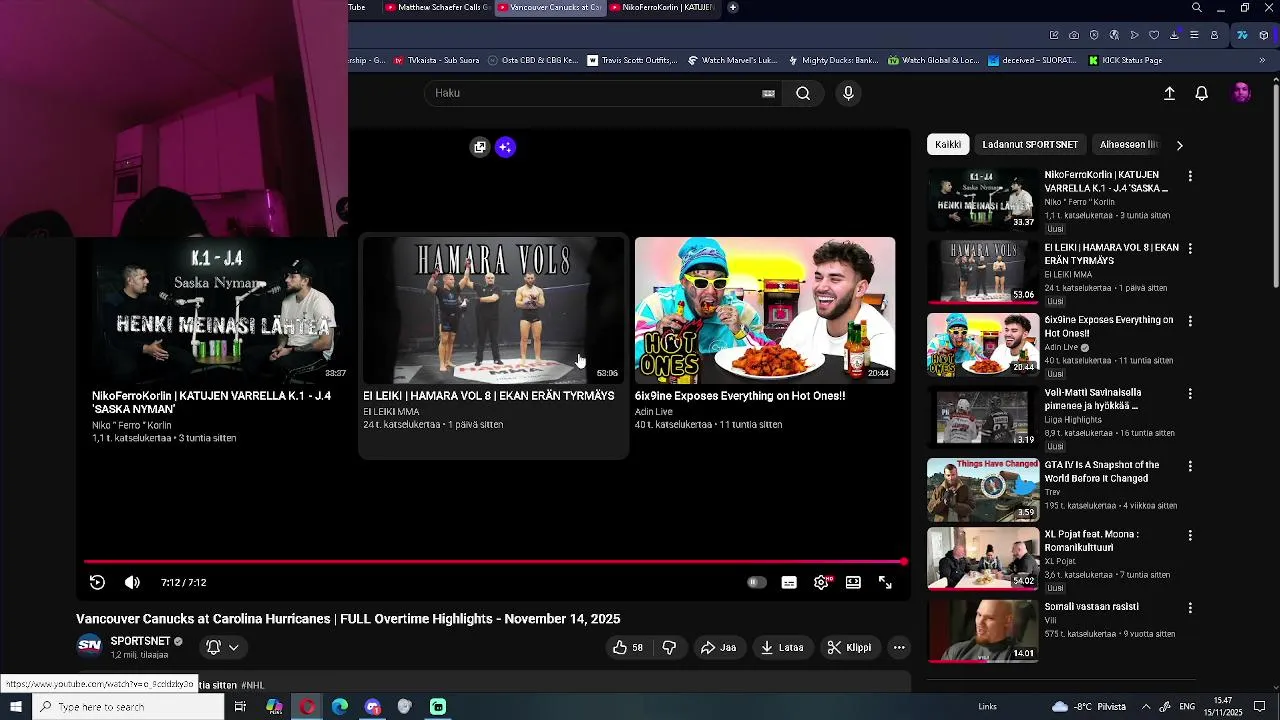Viewport: 1280px width, 720px height.
Task: Expand bookmarks bar overflow chevron
Action: point(1262,60)
